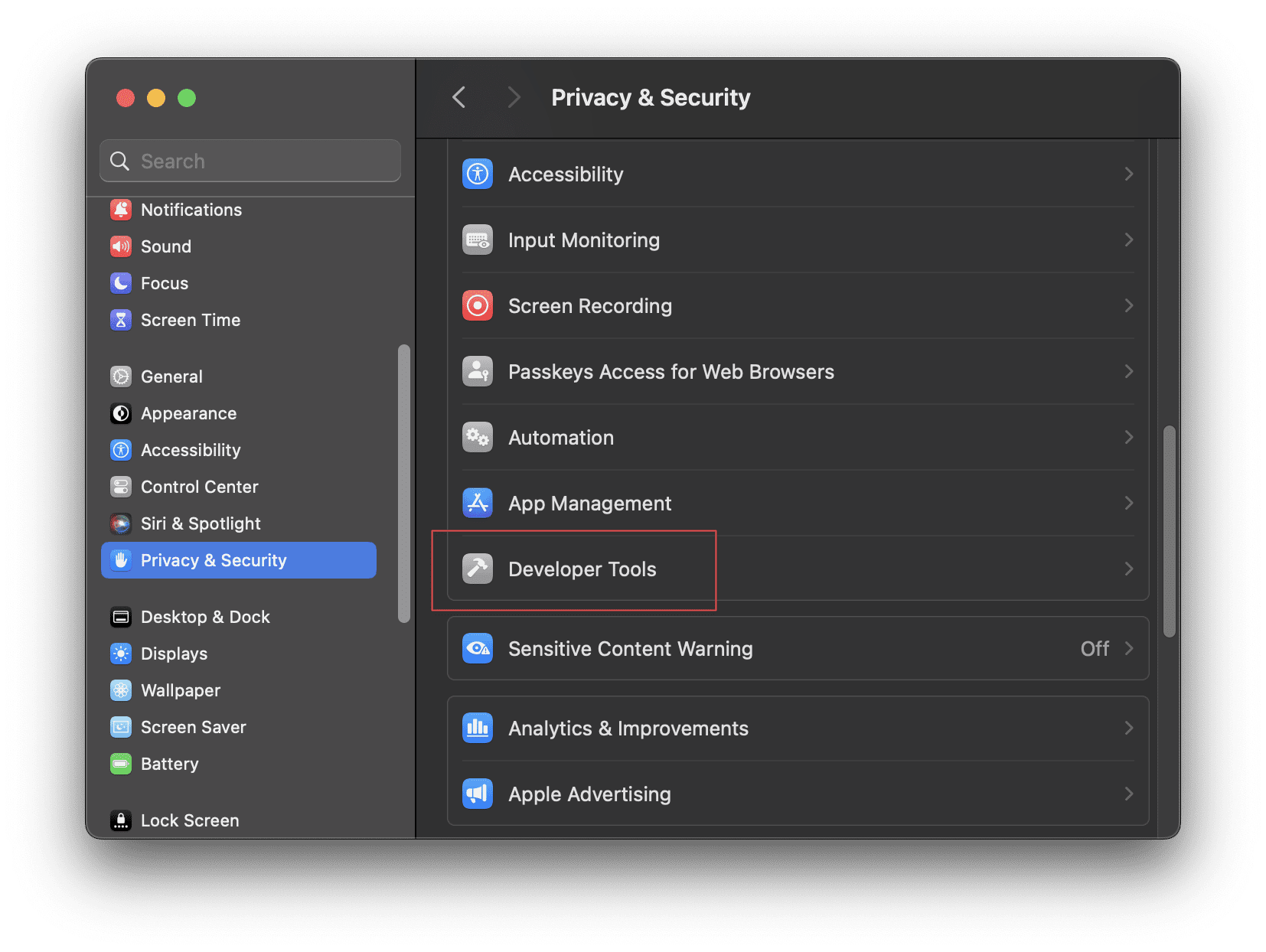Click the App Management icon
1266x952 pixels.
pyautogui.click(x=478, y=504)
